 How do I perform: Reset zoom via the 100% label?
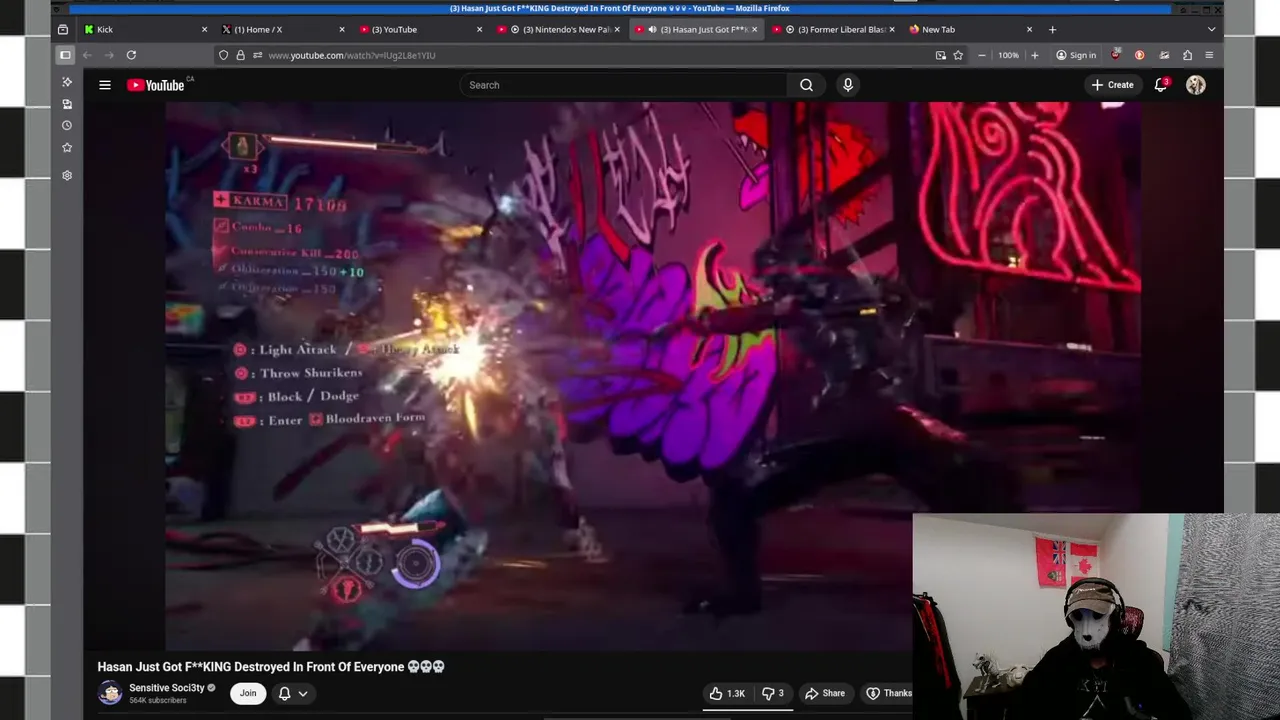point(1008,55)
